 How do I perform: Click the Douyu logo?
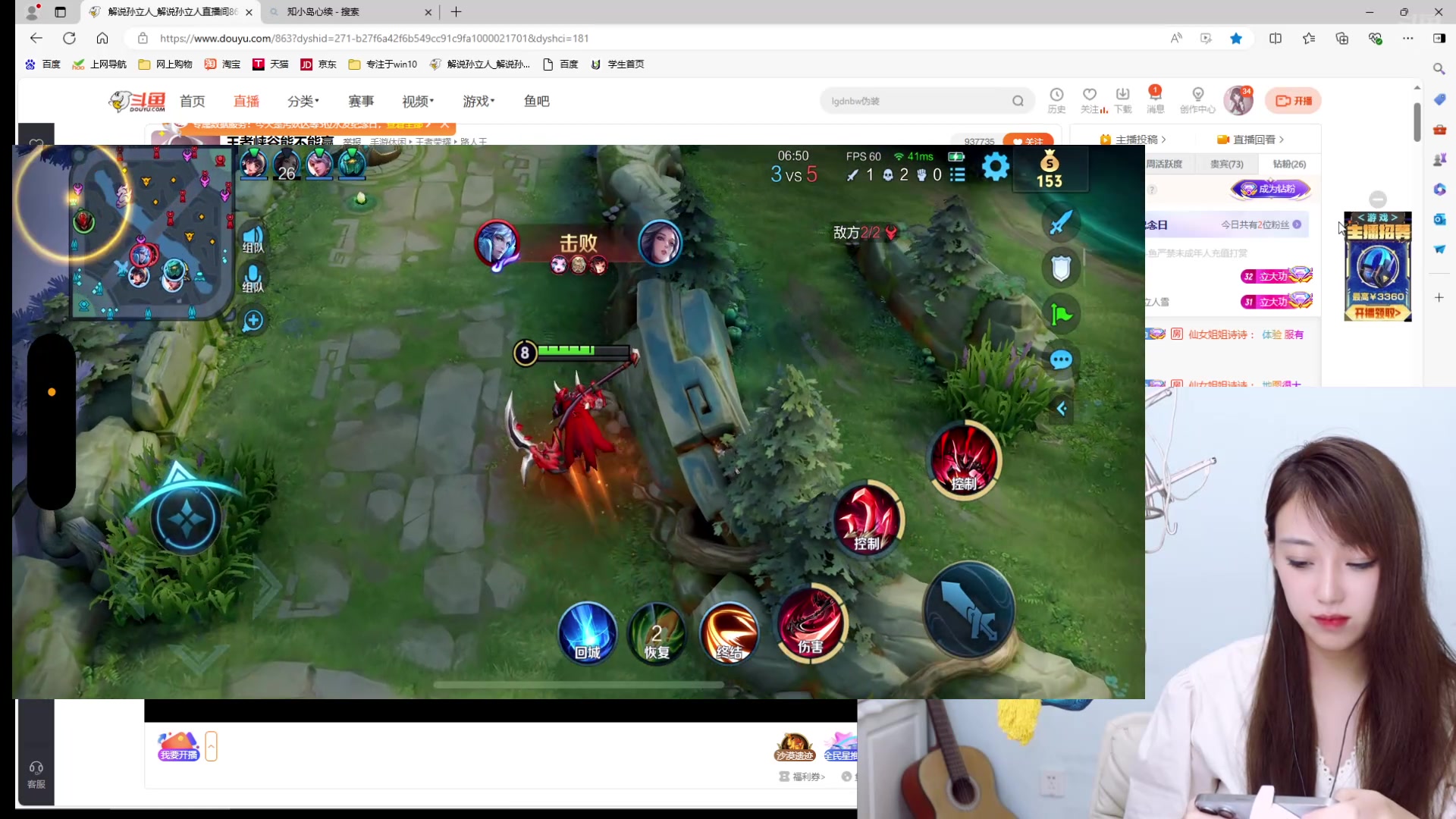(137, 101)
